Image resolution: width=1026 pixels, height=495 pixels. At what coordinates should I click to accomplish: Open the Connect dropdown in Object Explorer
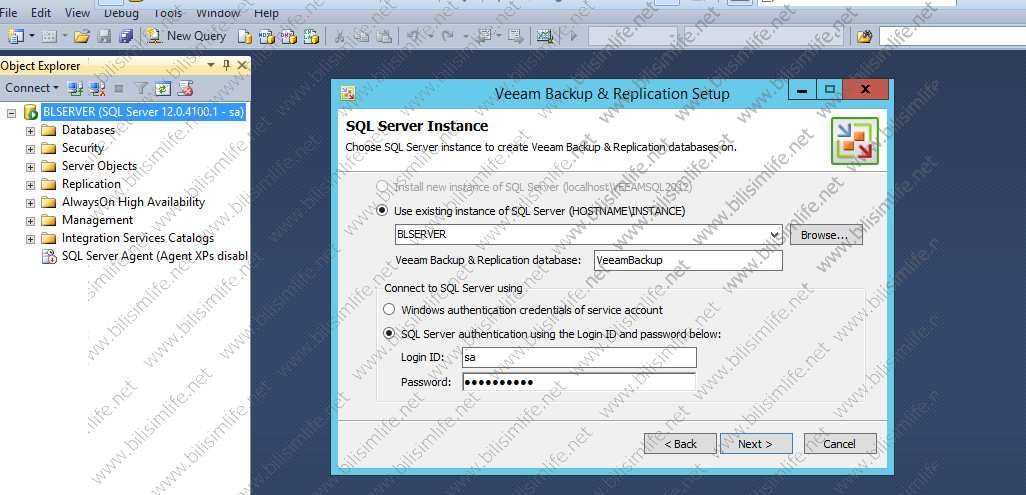pyautogui.click(x=32, y=88)
